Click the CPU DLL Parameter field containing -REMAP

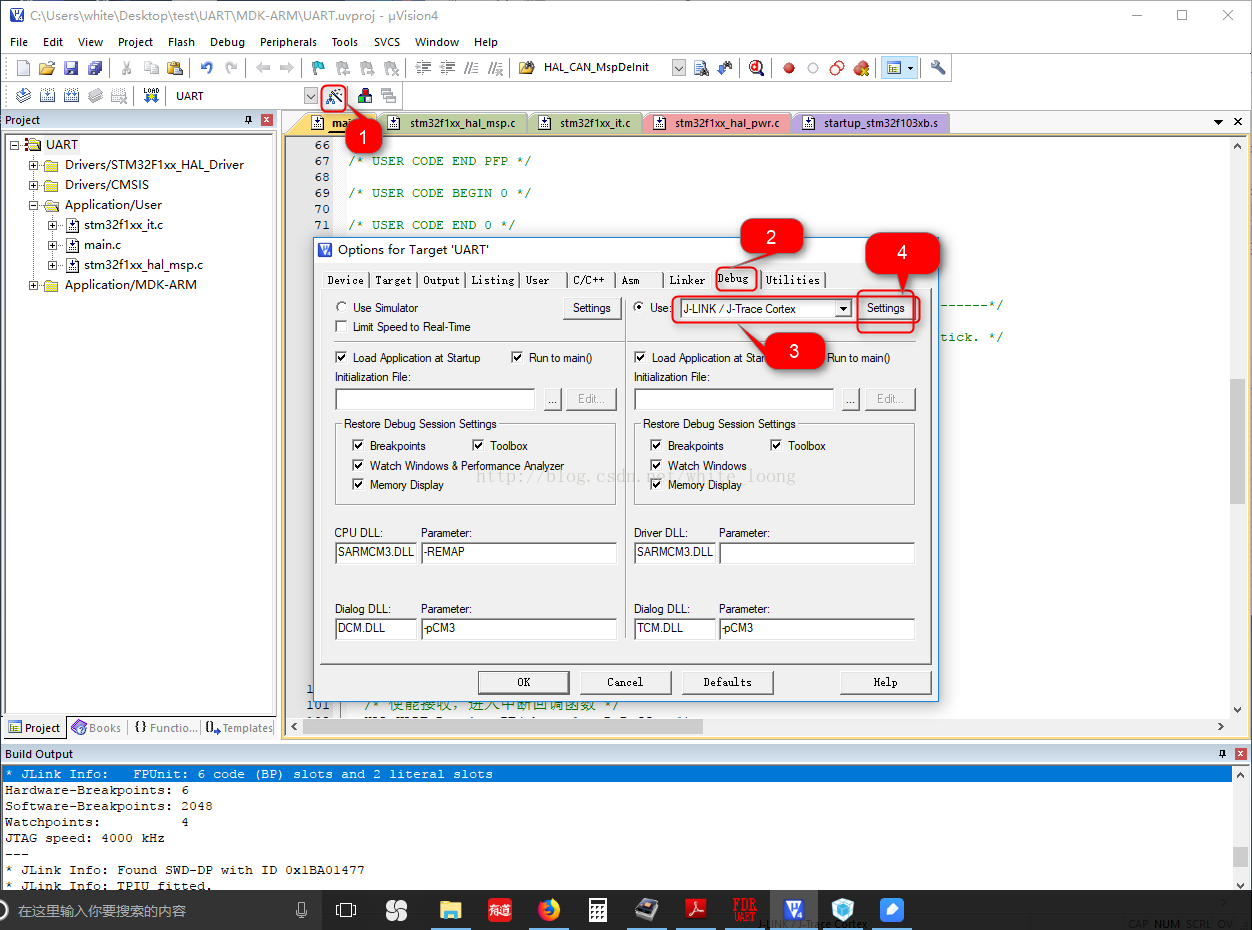click(x=518, y=552)
